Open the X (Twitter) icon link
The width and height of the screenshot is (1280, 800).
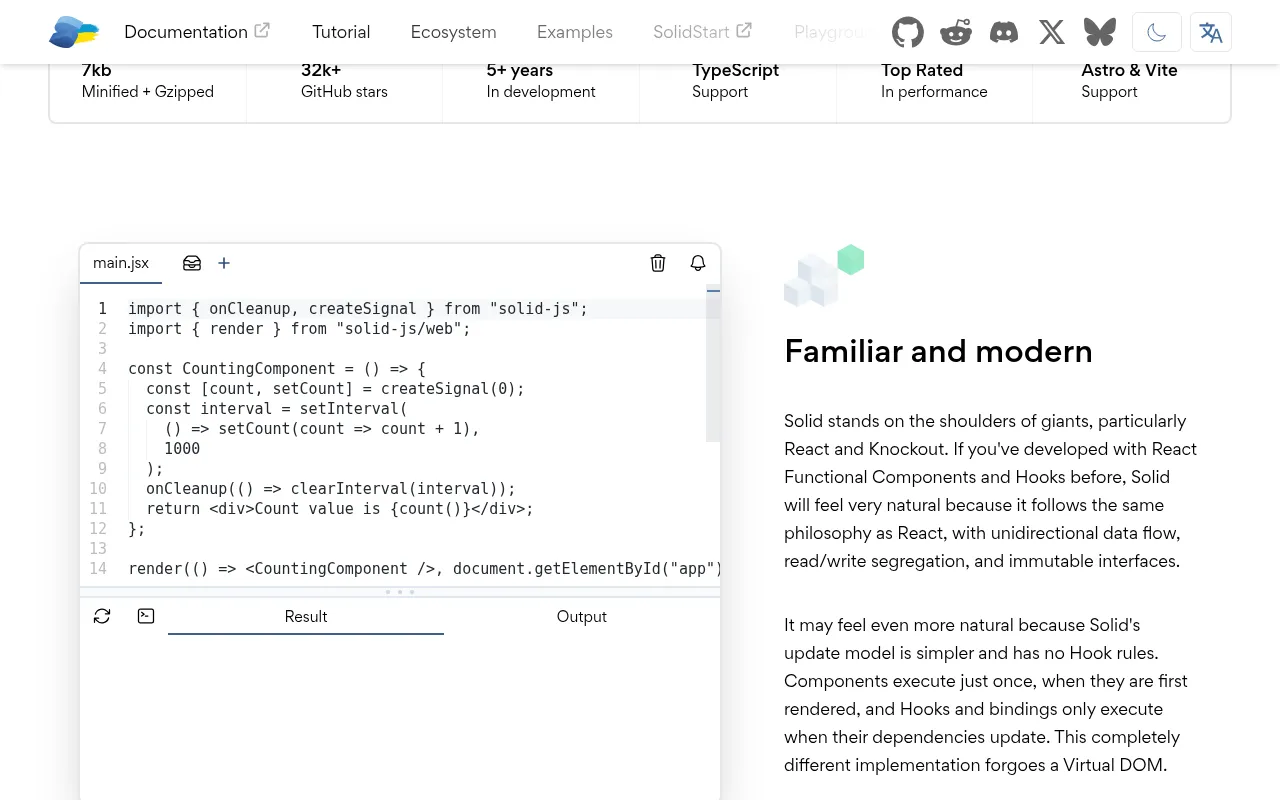pos(1052,32)
